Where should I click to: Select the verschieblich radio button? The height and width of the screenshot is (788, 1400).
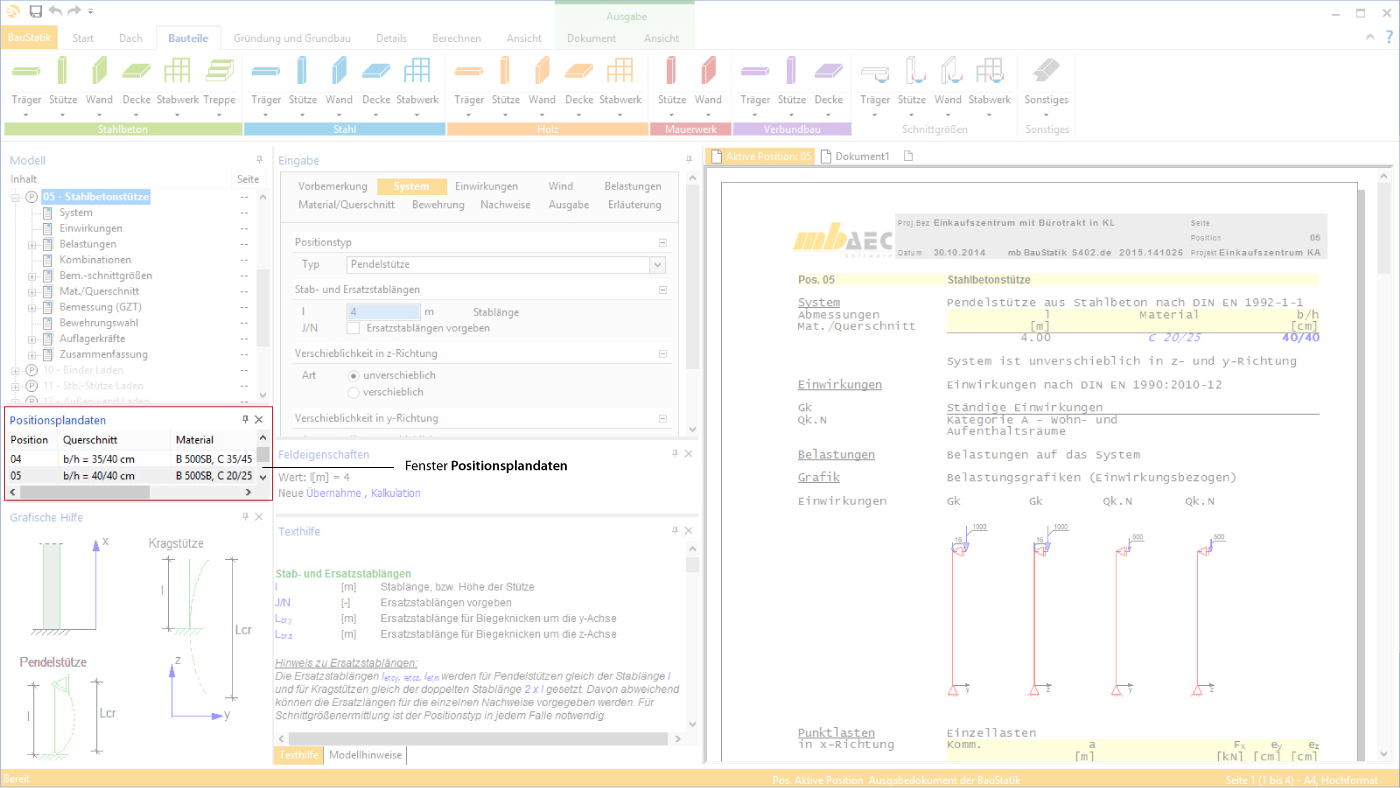pyautogui.click(x=353, y=392)
